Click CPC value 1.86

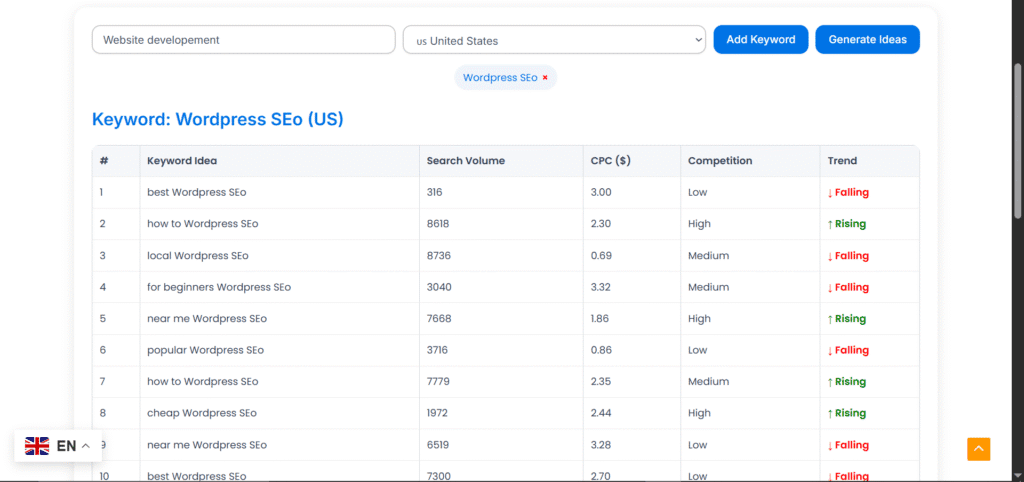pyautogui.click(x=600, y=319)
